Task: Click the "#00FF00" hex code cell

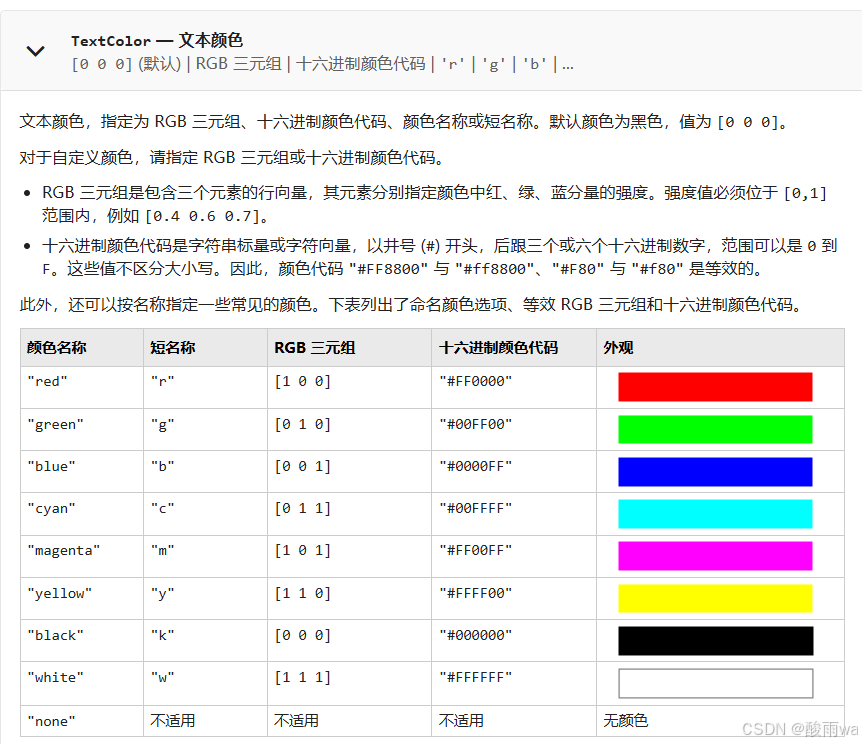Action: (514, 429)
